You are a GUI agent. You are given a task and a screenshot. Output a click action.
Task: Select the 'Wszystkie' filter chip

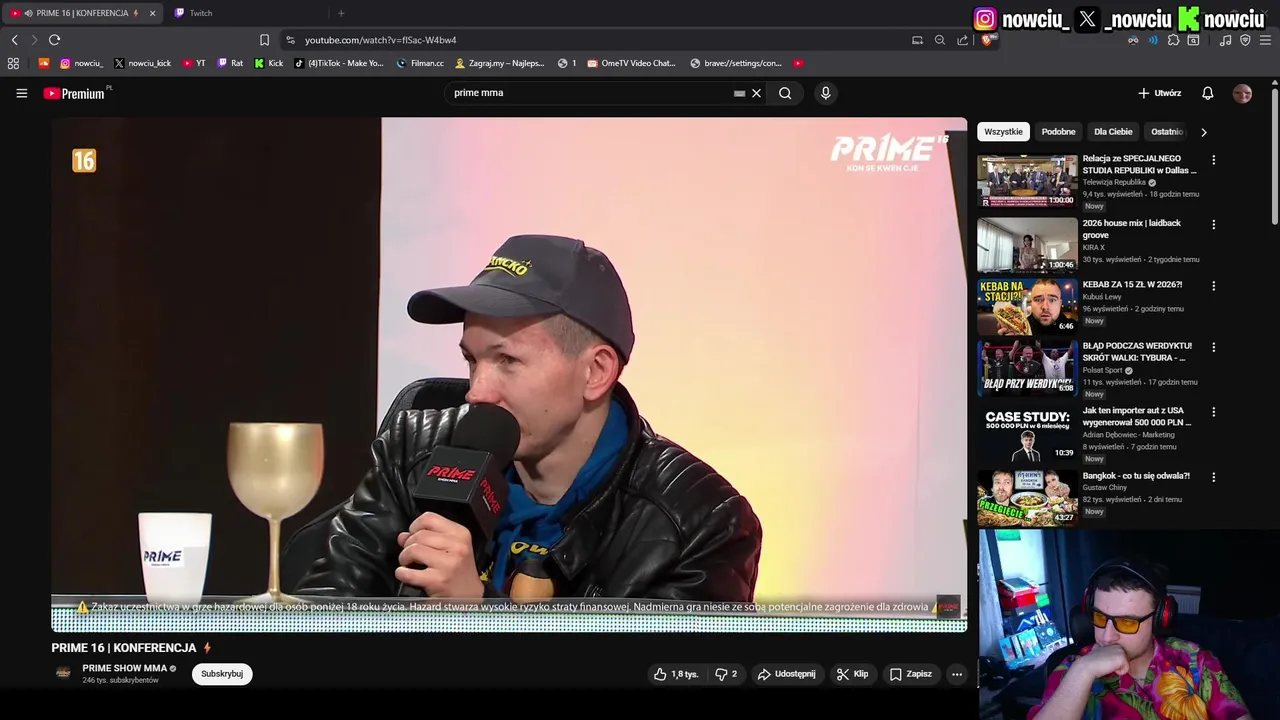[1003, 132]
